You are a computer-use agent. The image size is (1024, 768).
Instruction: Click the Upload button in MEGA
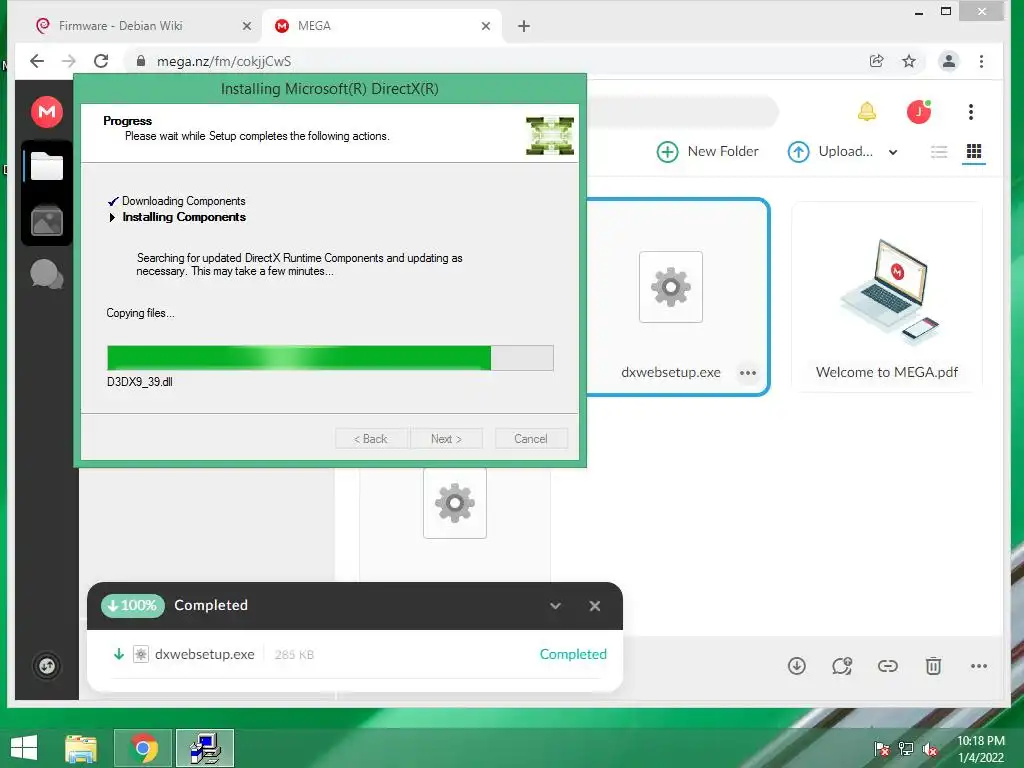pos(830,152)
